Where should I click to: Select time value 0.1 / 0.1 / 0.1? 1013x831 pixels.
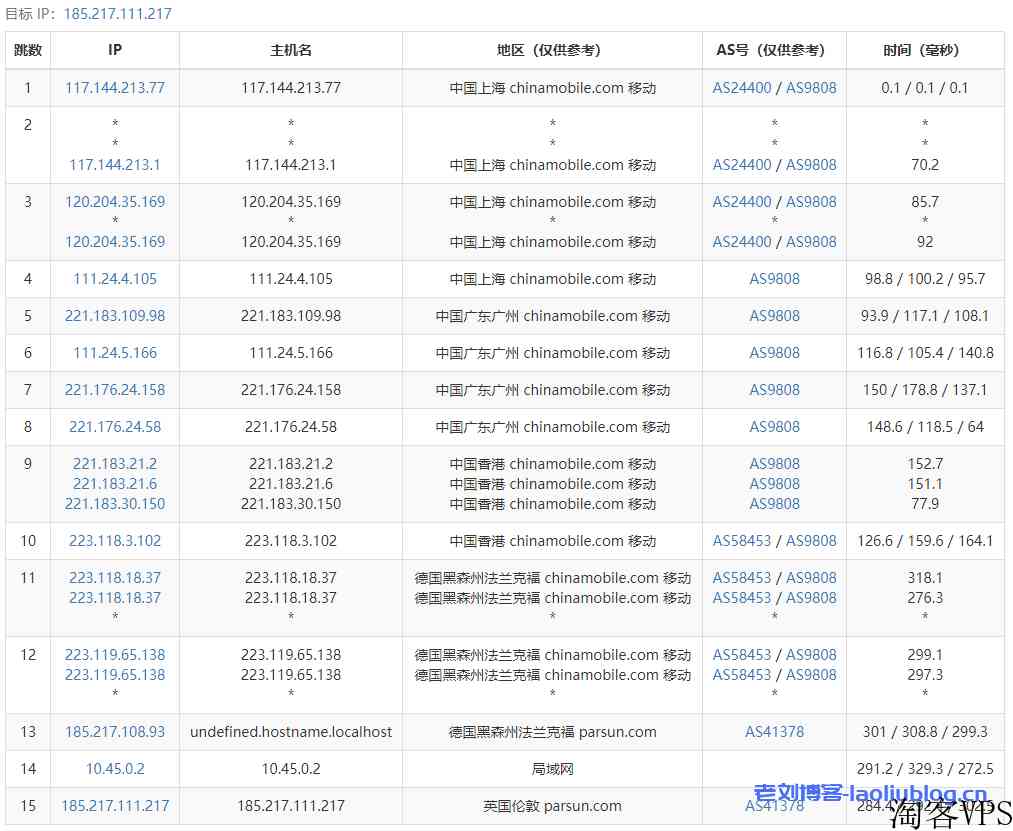[x=925, y=88]
